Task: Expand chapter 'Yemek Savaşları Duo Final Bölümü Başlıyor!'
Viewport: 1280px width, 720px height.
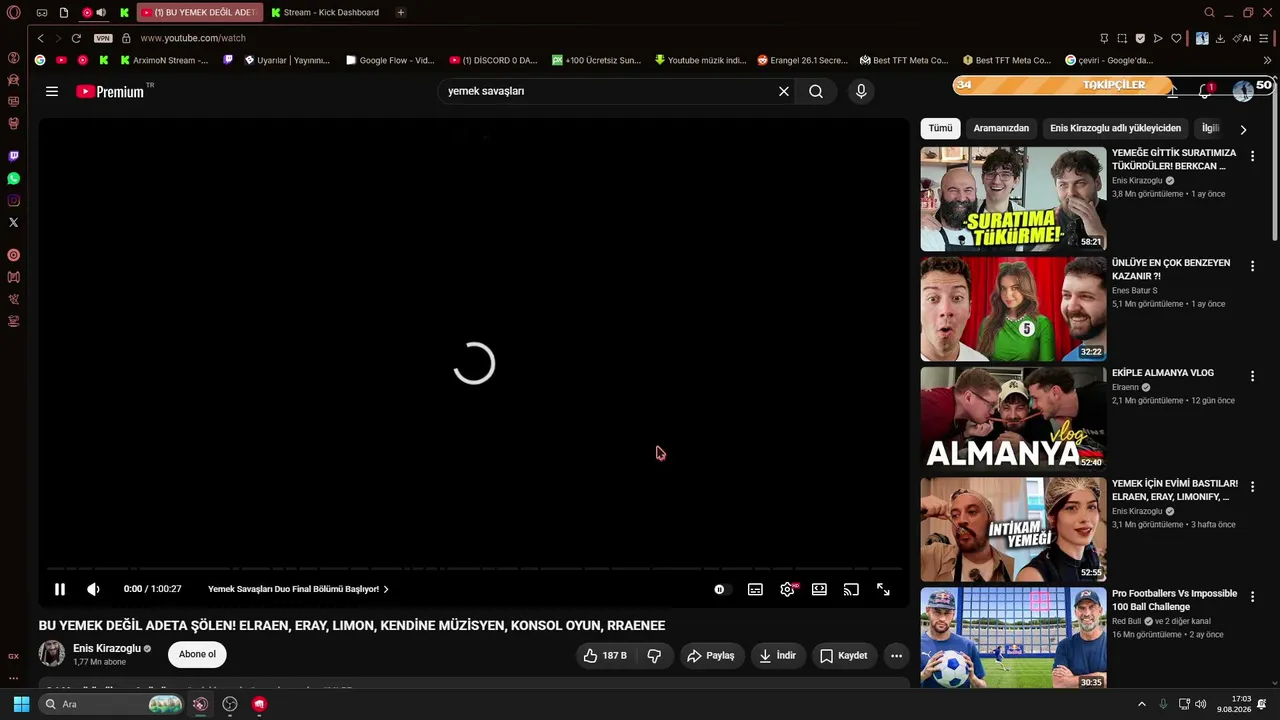Action: [298, 589]
